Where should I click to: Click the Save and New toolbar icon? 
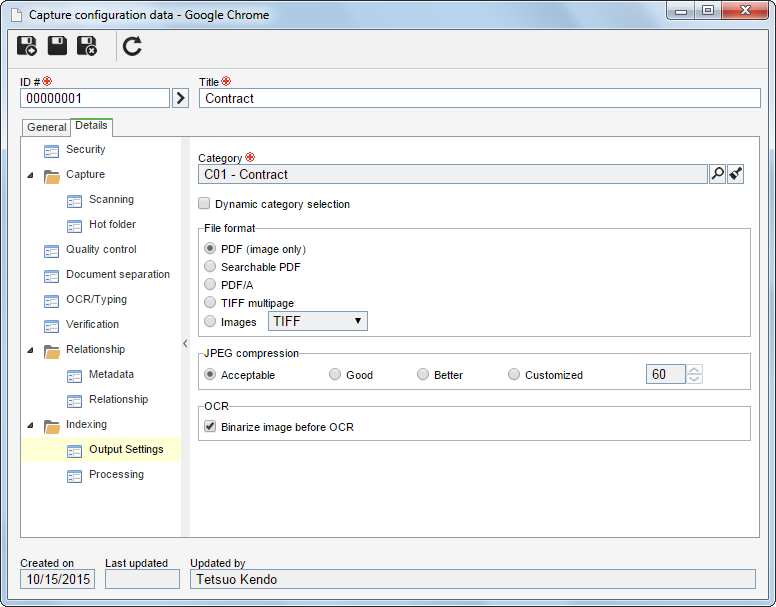click(27, 46)
